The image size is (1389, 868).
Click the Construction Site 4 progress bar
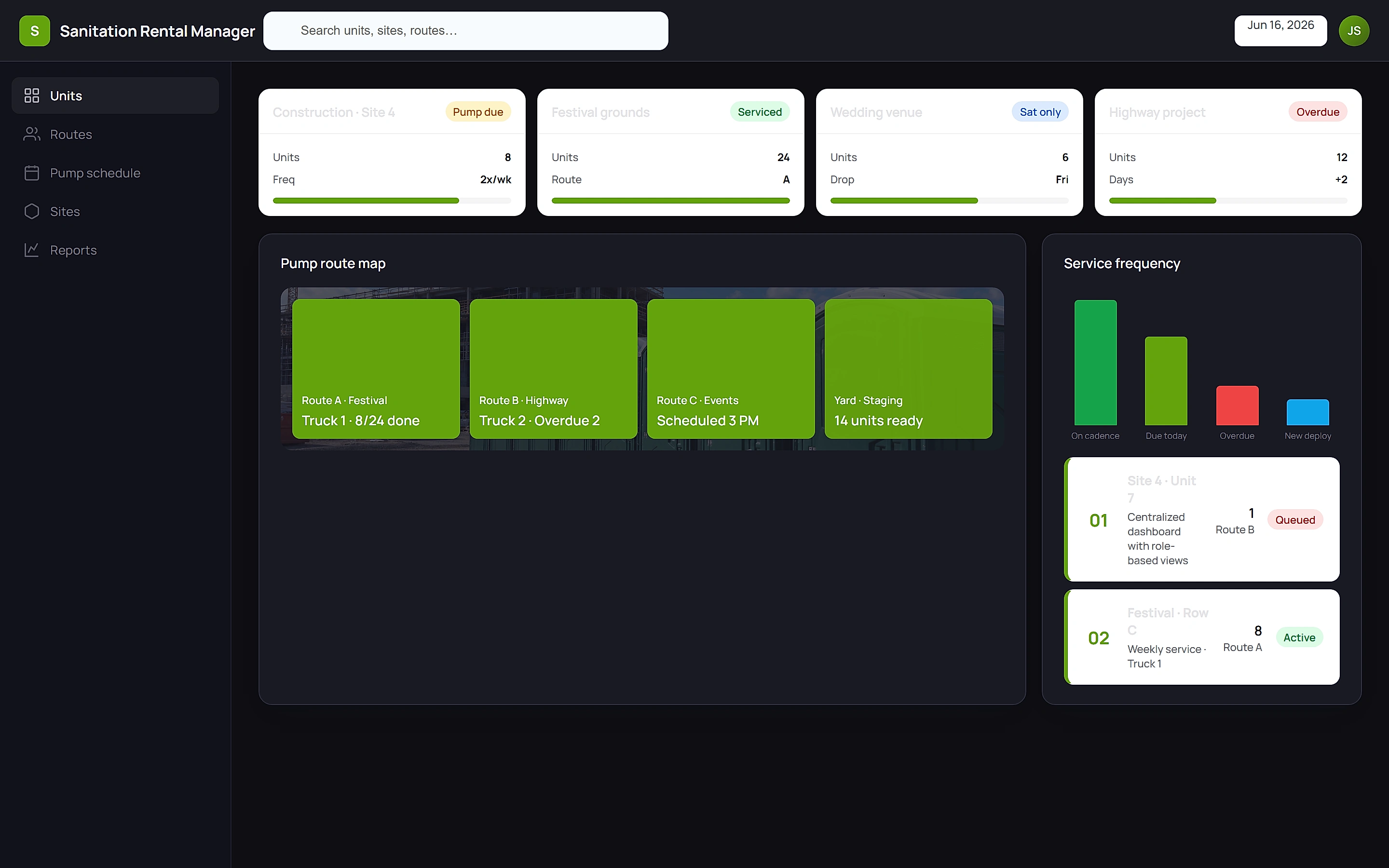pyautogui.click(x=392, y=201)
